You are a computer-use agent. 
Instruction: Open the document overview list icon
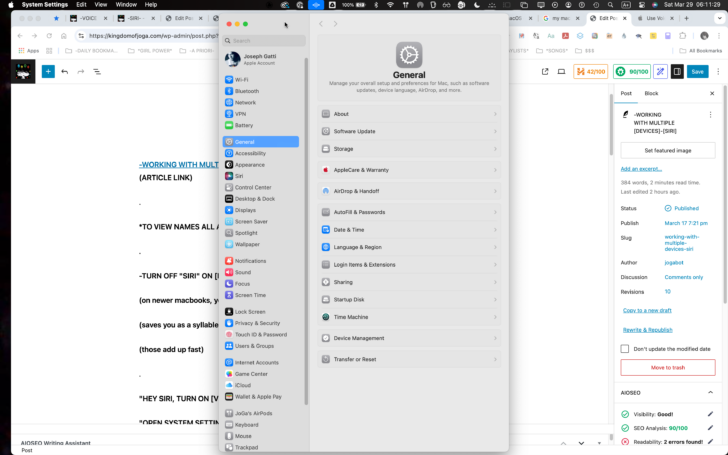pyautogui.click(x=97, y=72)
